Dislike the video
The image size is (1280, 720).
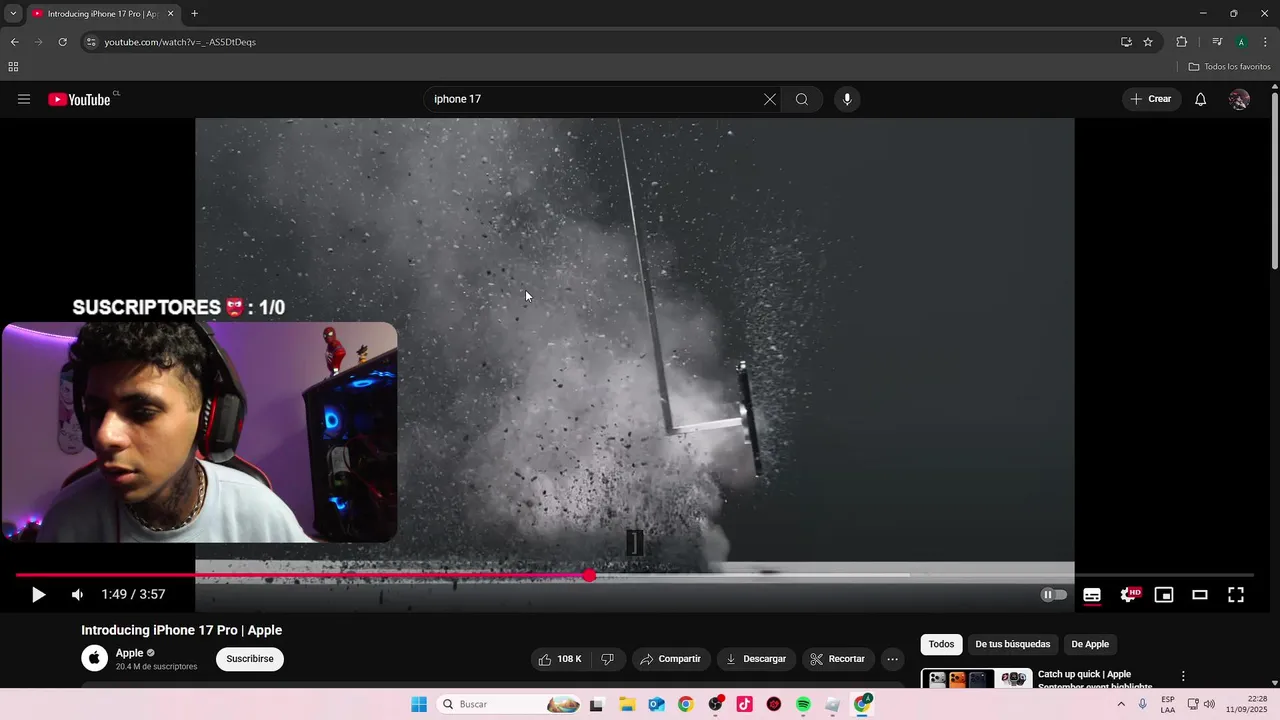tap(607, 659)
